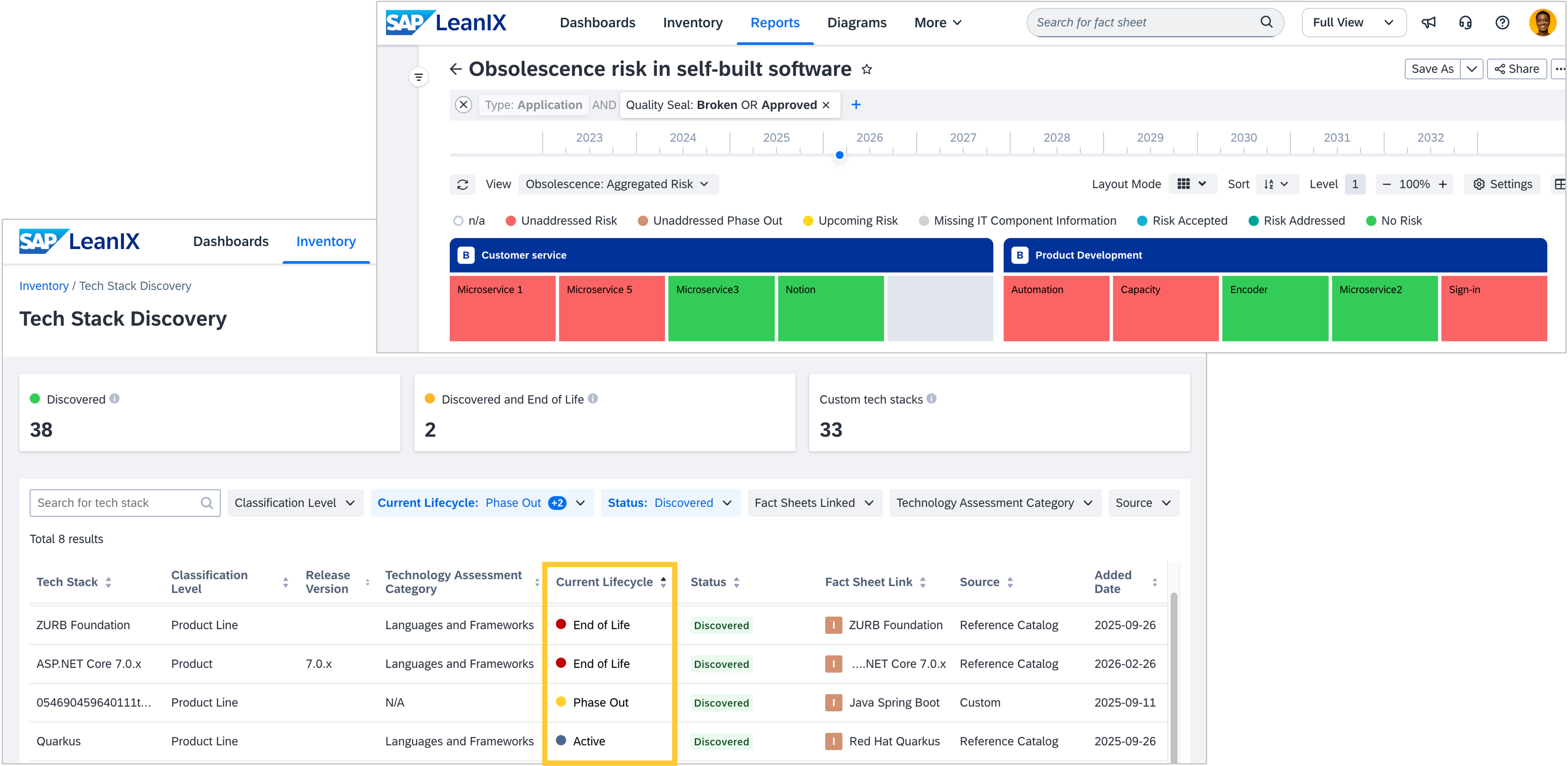The height and width of the screenshot is (766, 1568).
Task: Open the filter sidebar toggle icon
Action: [419, 77]
